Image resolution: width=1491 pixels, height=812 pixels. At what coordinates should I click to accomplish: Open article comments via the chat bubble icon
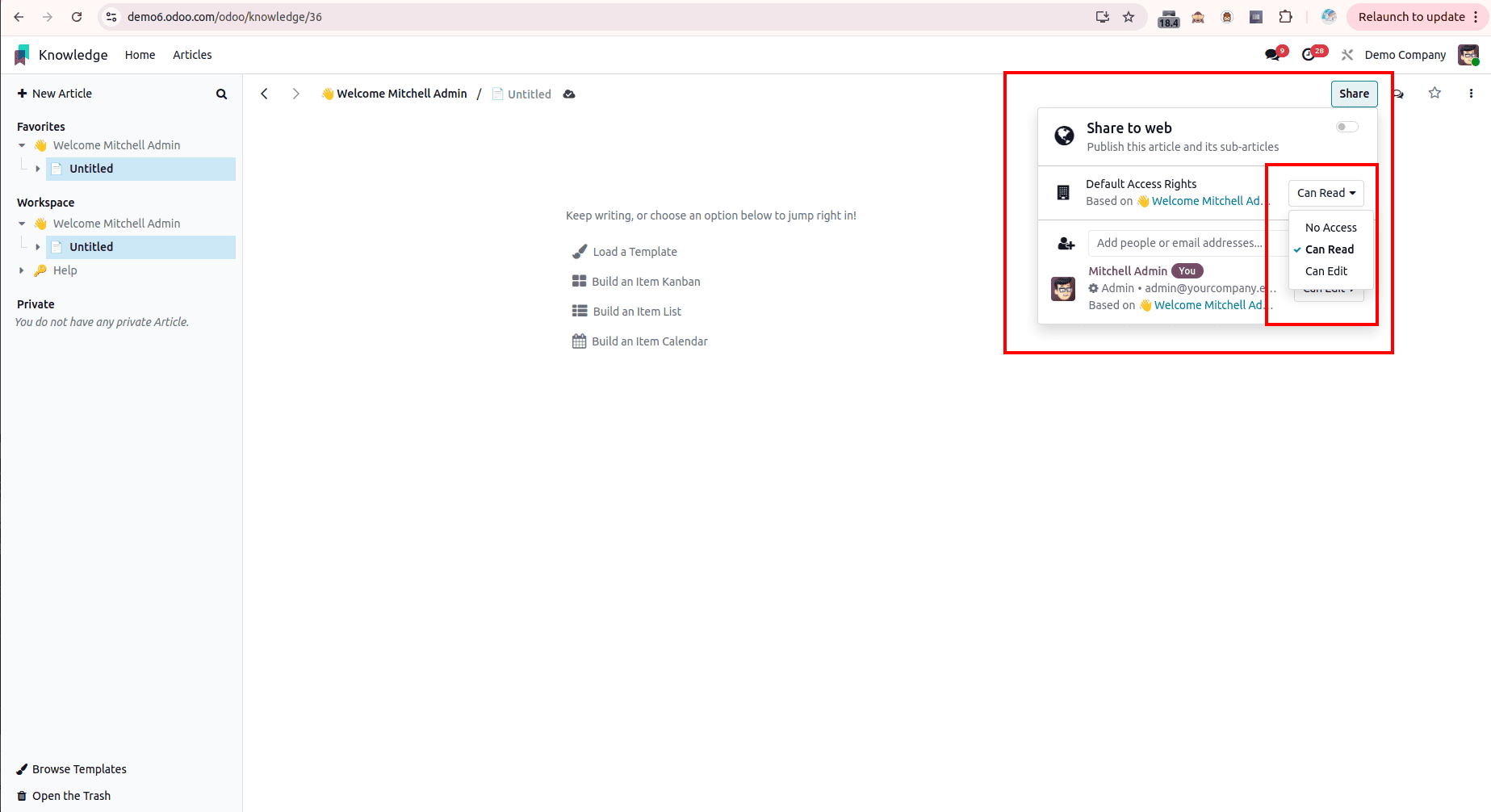coord(1397,94)
